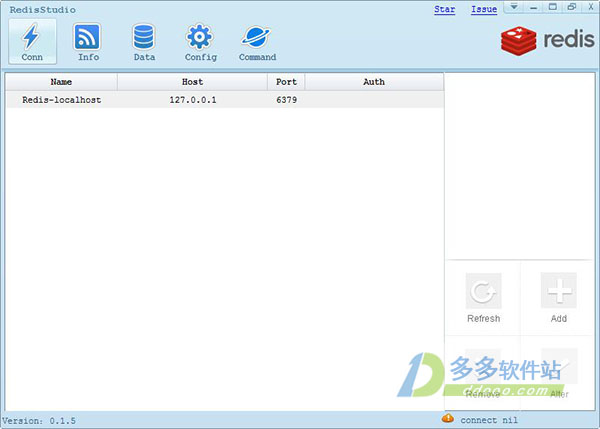
Task: Close the RedisStudio window
Action: pyautogui.click(x=590, y=7)
